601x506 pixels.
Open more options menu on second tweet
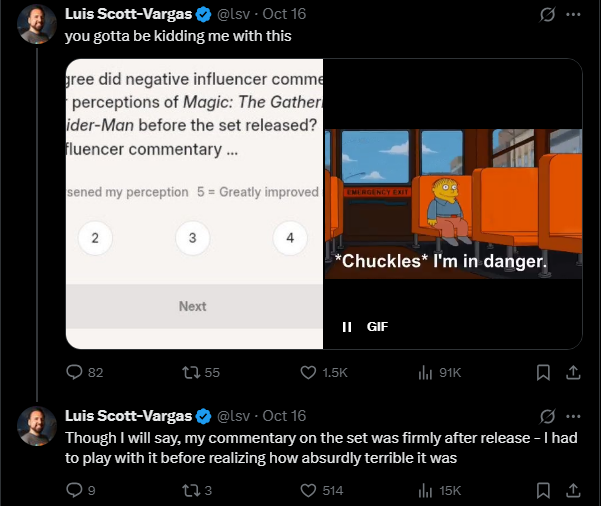(x=573, y=415)
